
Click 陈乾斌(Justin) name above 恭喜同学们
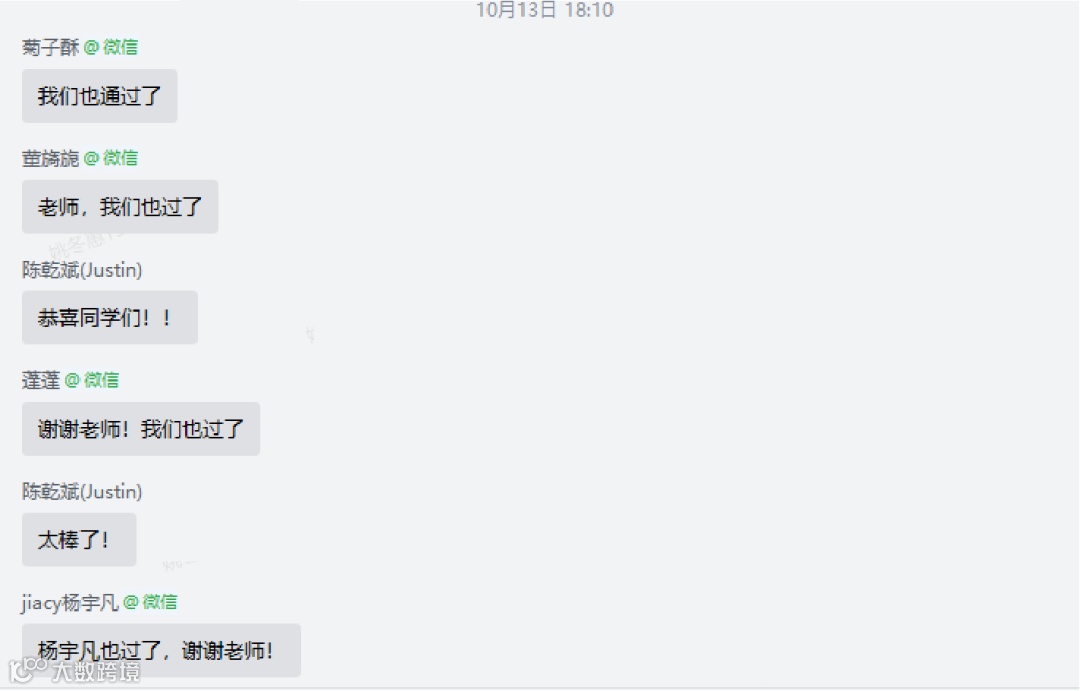click(x=82, y=269)
